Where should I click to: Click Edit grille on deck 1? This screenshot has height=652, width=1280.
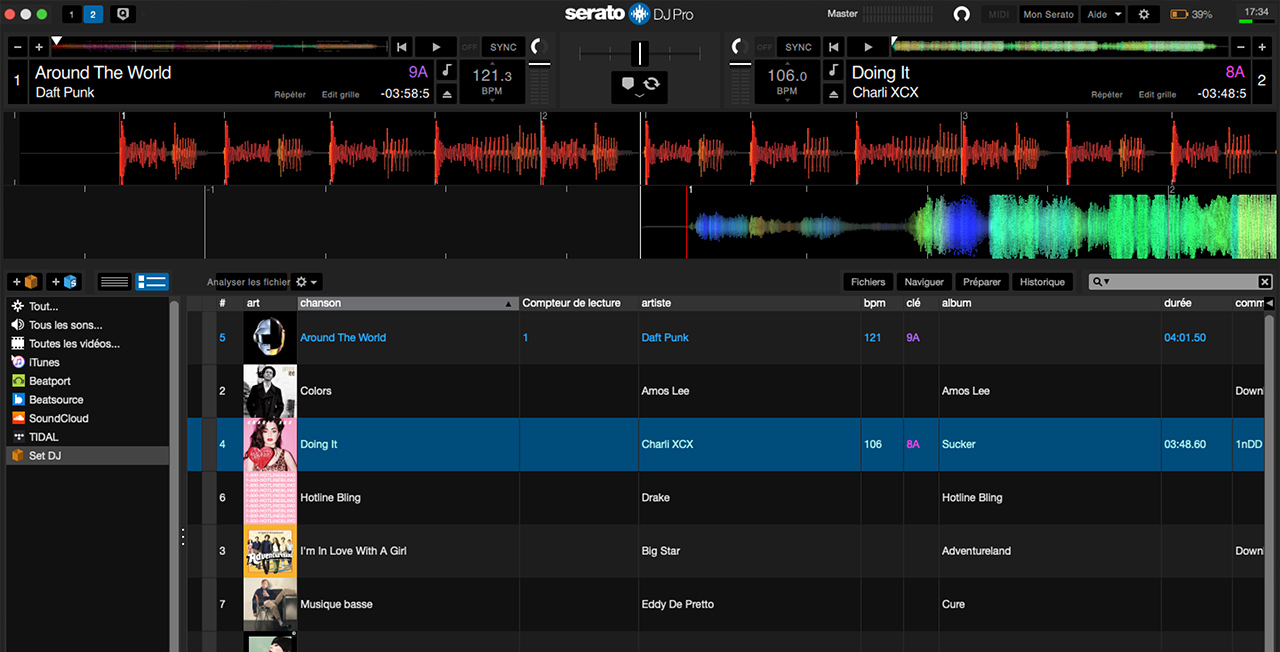pyautogui.click(x=340, y=94)
